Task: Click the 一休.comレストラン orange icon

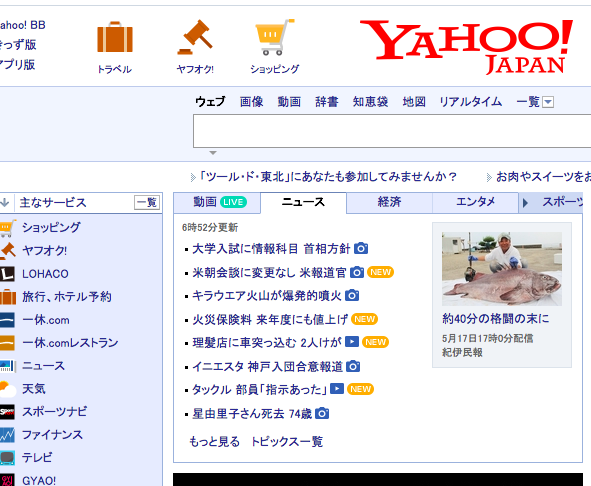Action: 7,343
